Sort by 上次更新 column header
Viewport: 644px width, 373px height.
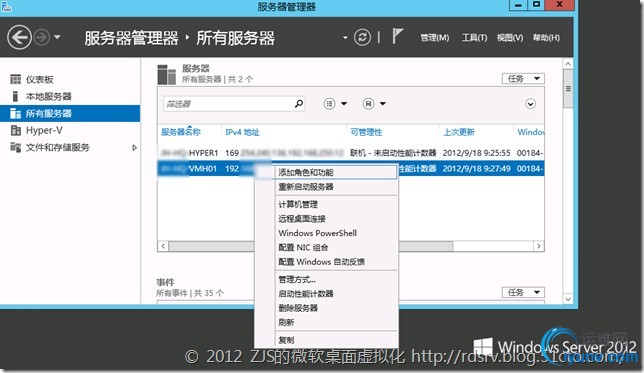459,132
